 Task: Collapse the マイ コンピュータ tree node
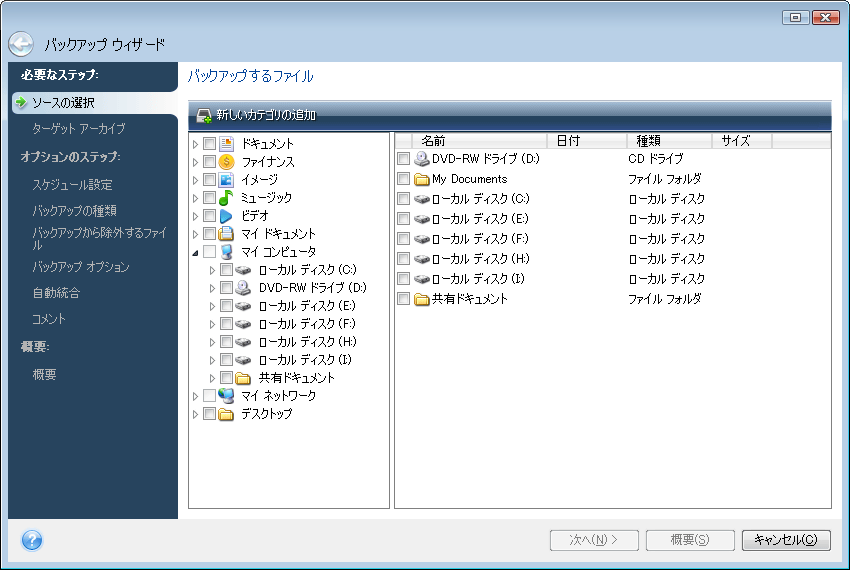195,252
